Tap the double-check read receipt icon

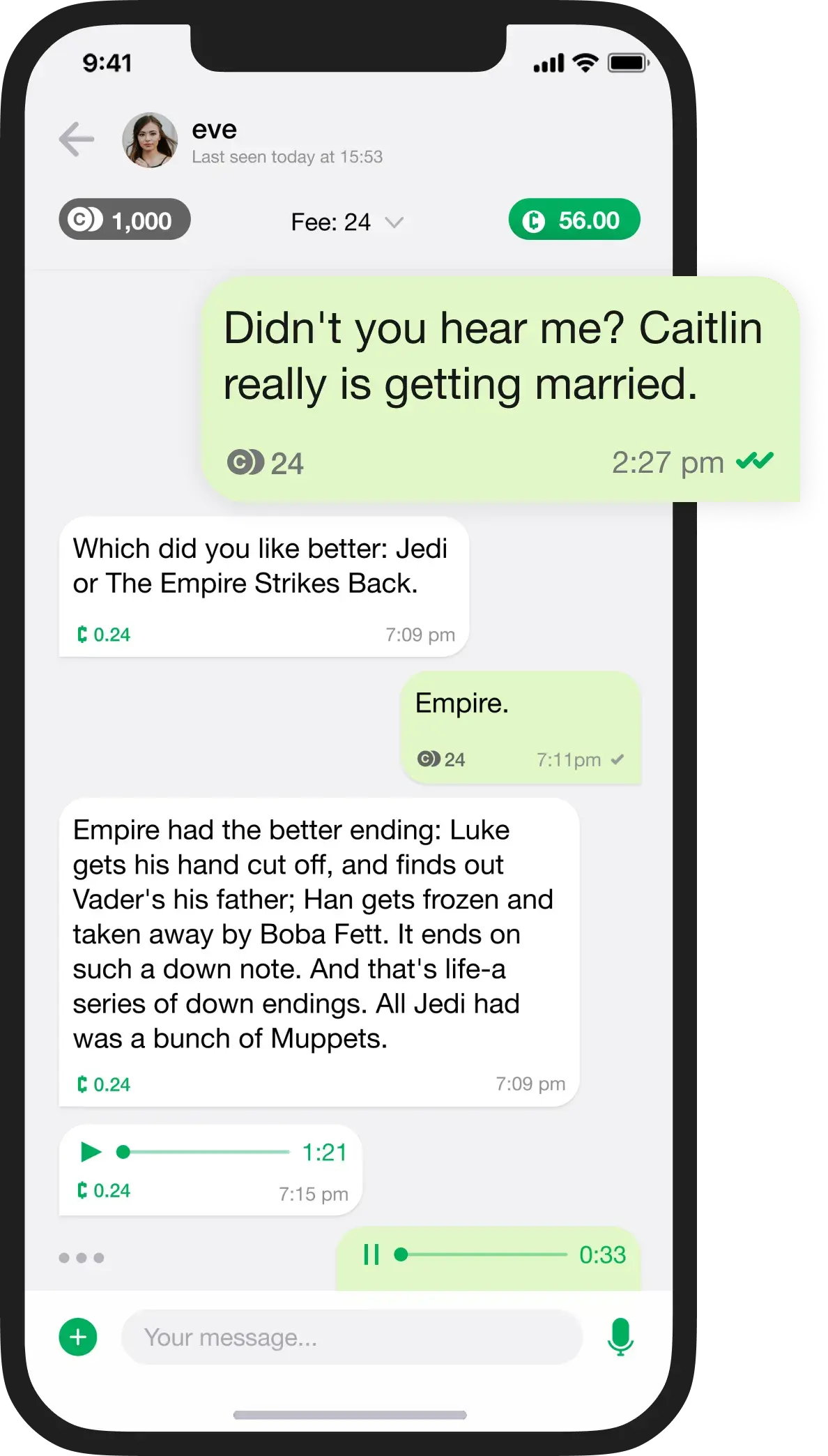click(756, 461)
